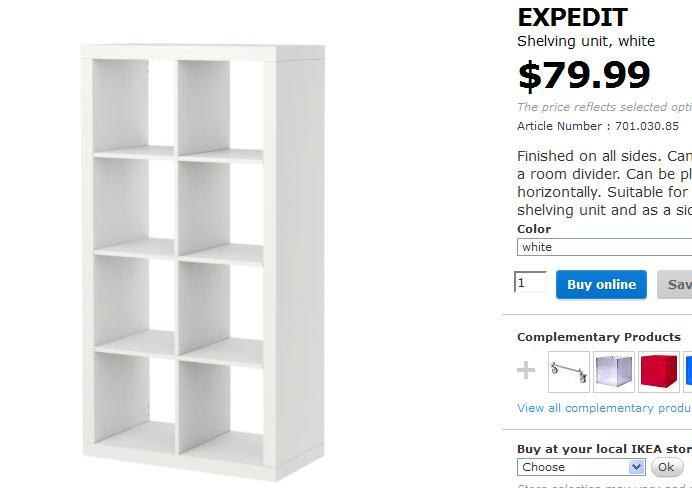Open the Color dropdown showing white

pos(605,247)
